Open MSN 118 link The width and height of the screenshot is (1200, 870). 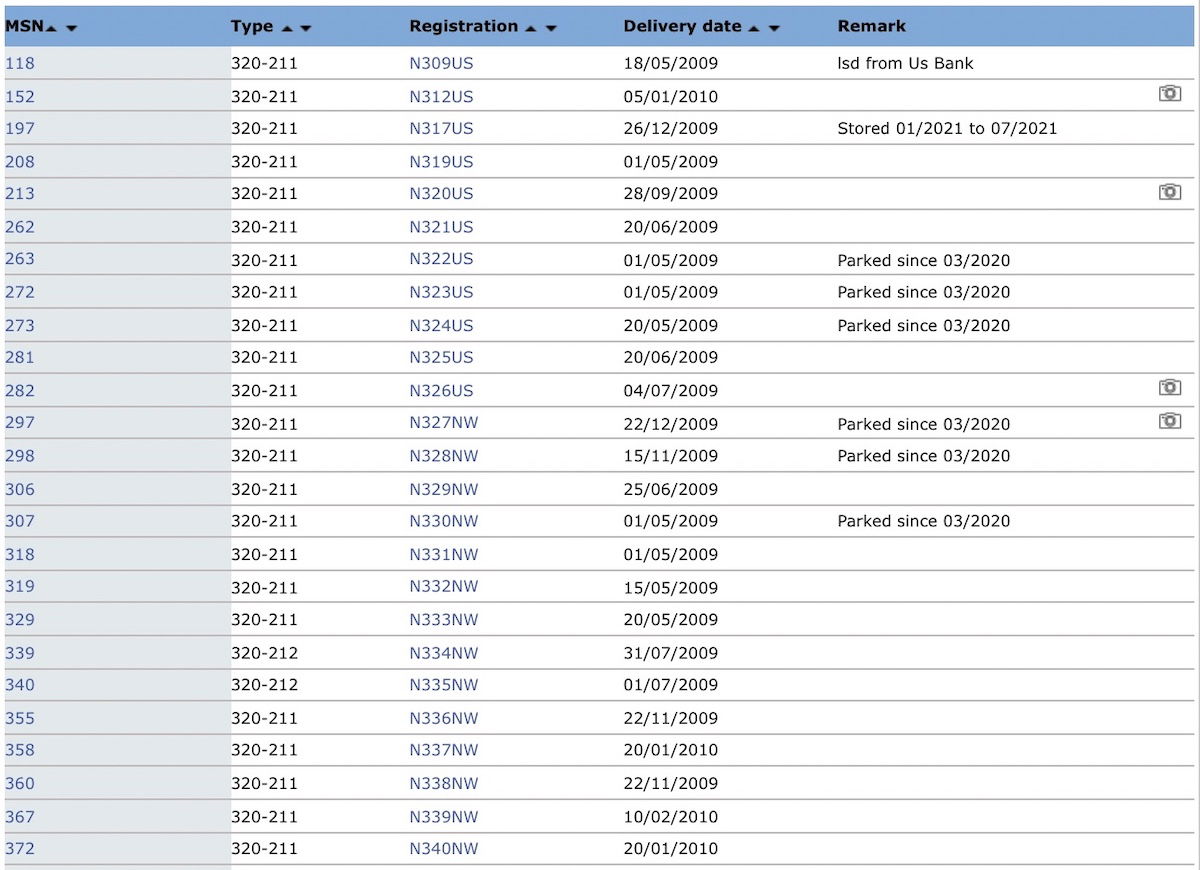pyautogui.click(x=19, y=63)
